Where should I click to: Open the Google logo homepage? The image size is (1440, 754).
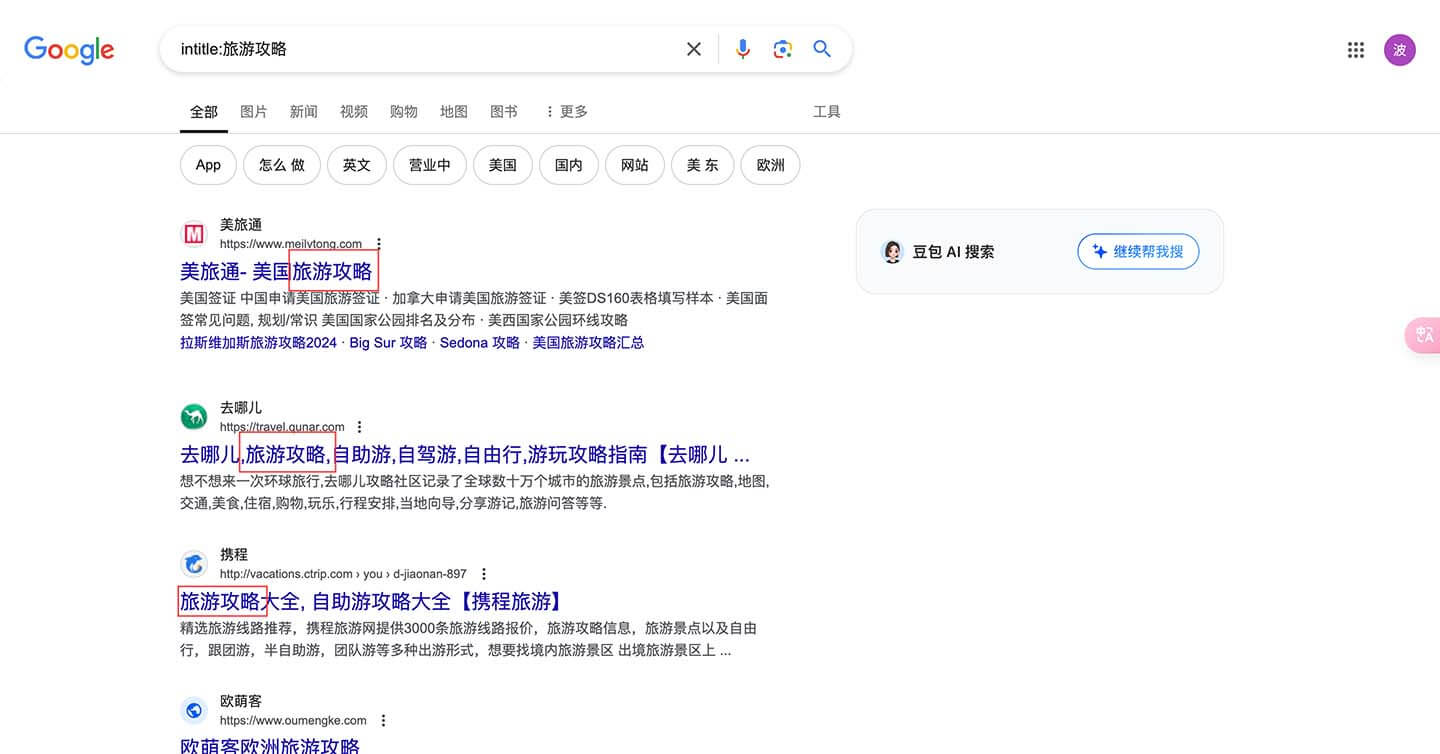coord(69,49)
